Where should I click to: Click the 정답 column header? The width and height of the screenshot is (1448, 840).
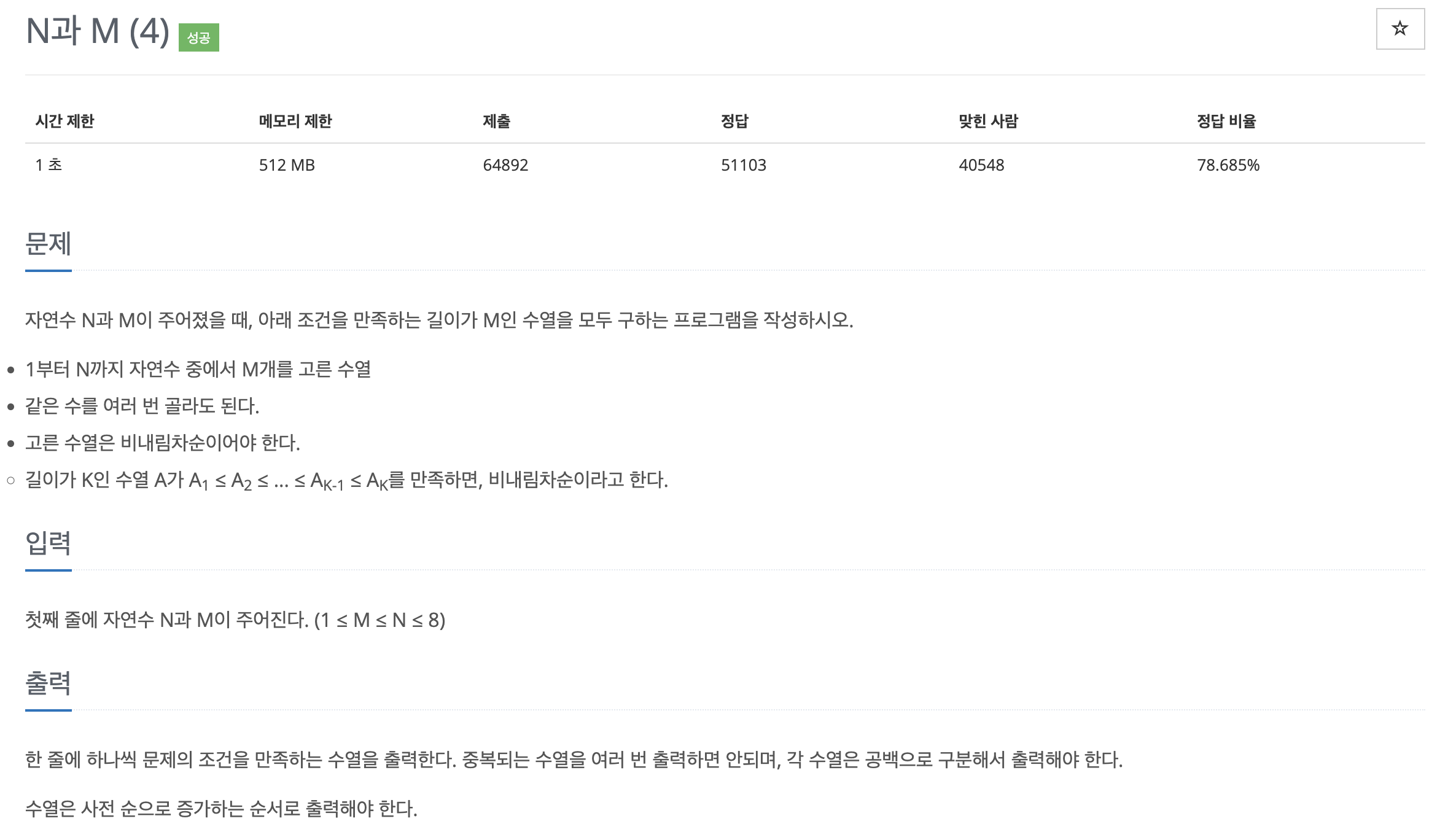click(733, 121)
